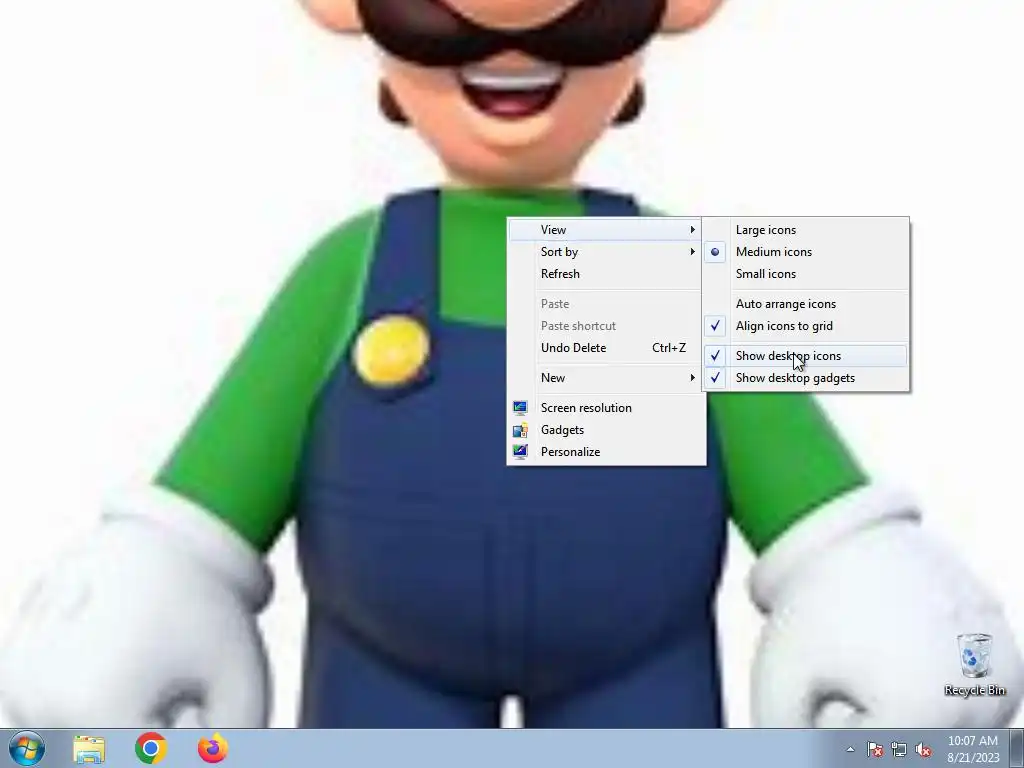
Task: Expand the View submenu
Action: tap(606, 230)
